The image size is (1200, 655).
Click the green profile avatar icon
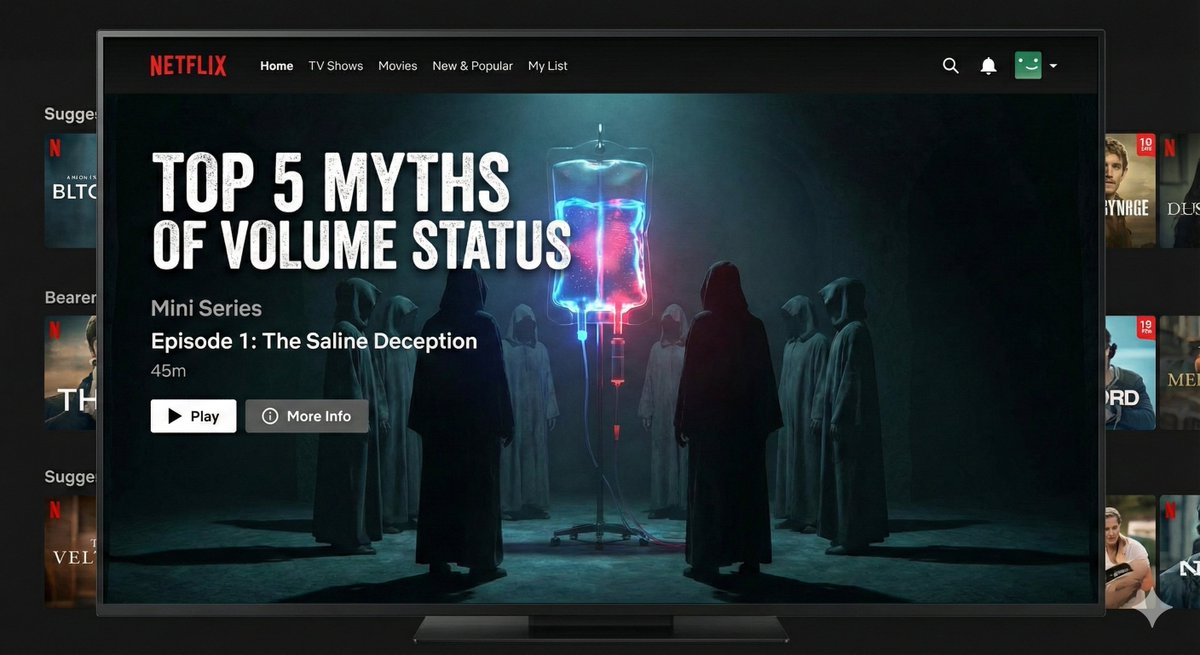coord(1027,64)
